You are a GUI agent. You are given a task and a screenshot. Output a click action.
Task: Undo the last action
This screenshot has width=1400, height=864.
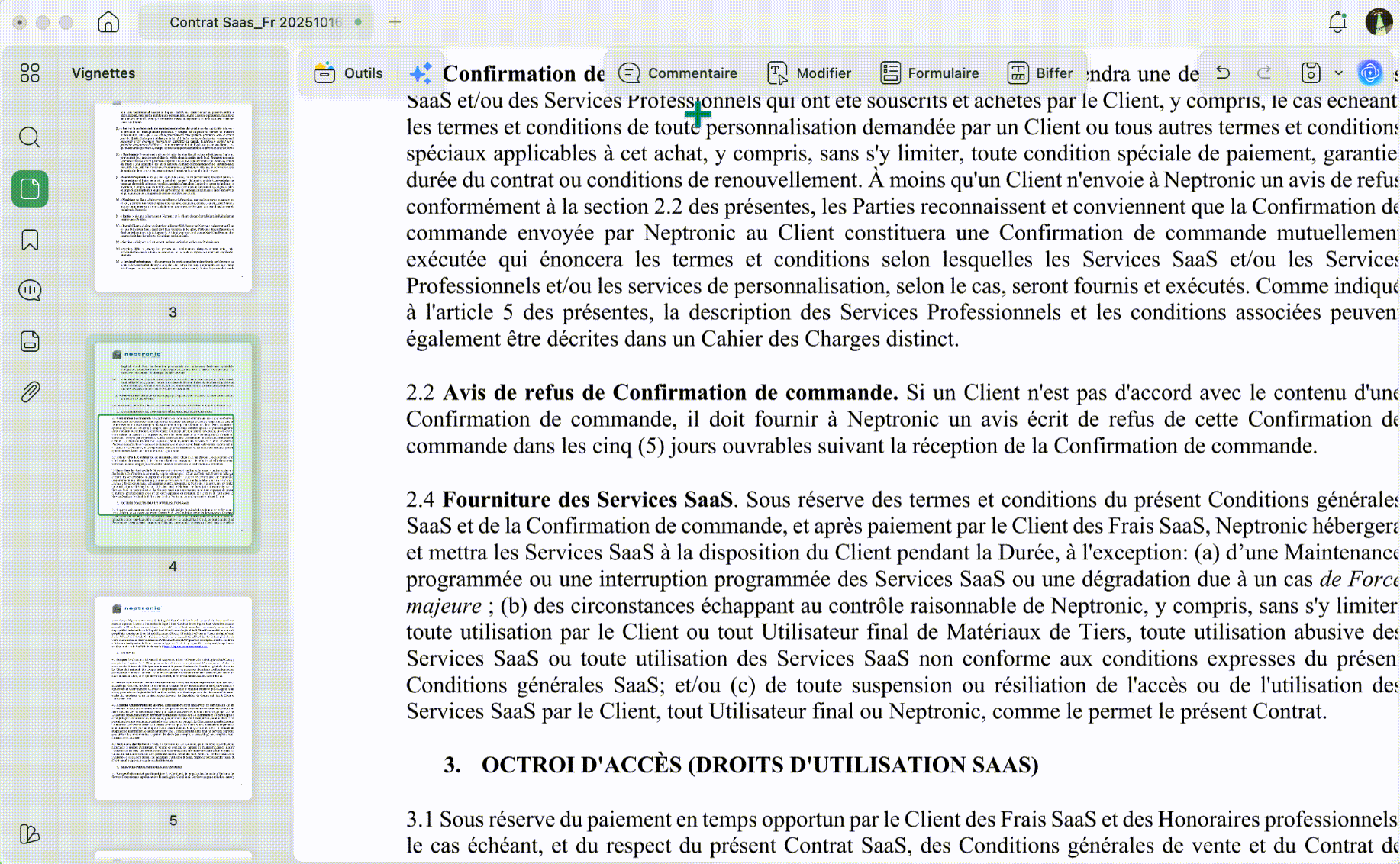pos(1223,73)
